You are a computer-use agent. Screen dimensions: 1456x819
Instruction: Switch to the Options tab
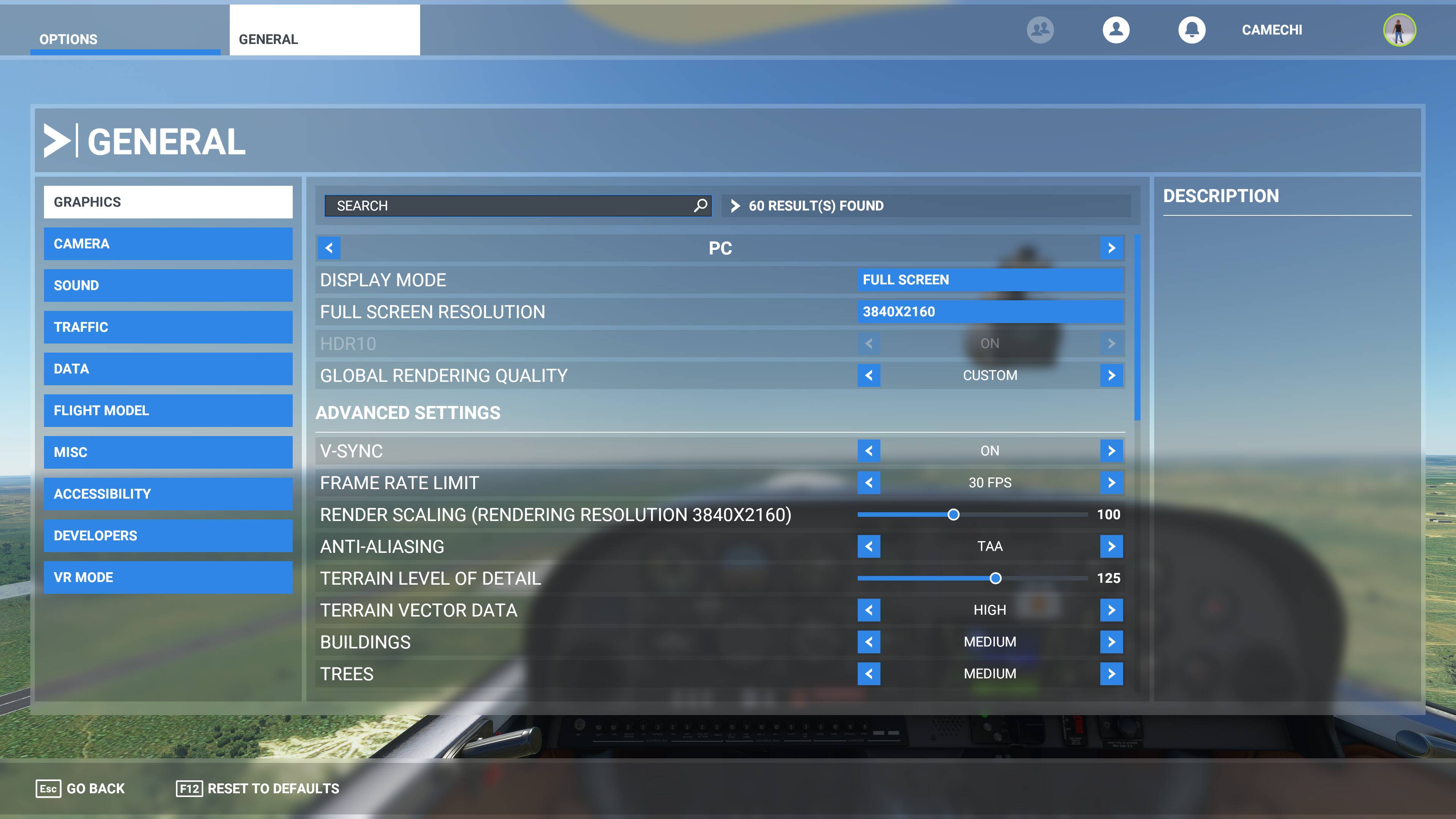click(x=125, y=38)
